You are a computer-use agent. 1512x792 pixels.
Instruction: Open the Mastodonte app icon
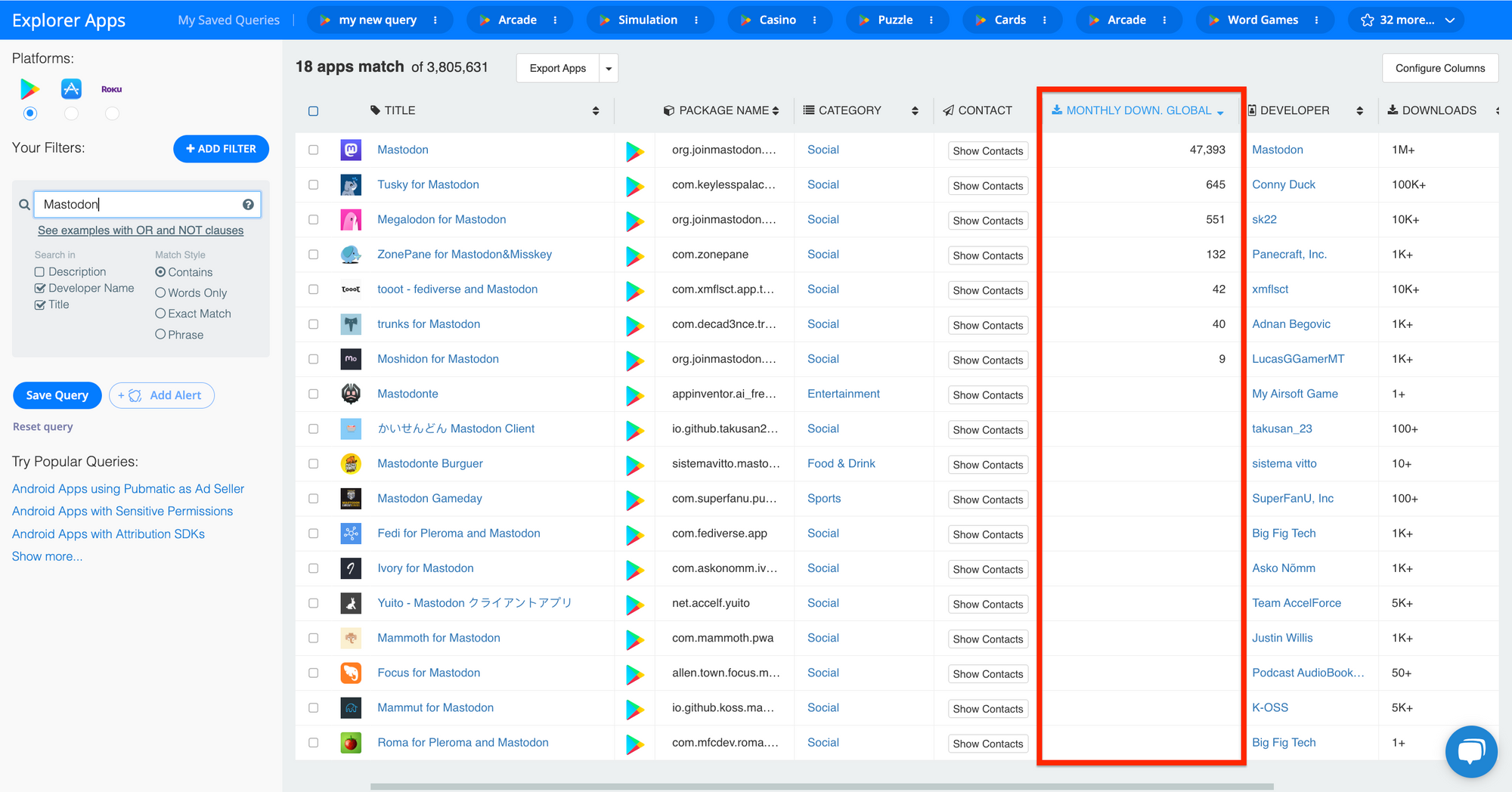(x=351, y=394)
